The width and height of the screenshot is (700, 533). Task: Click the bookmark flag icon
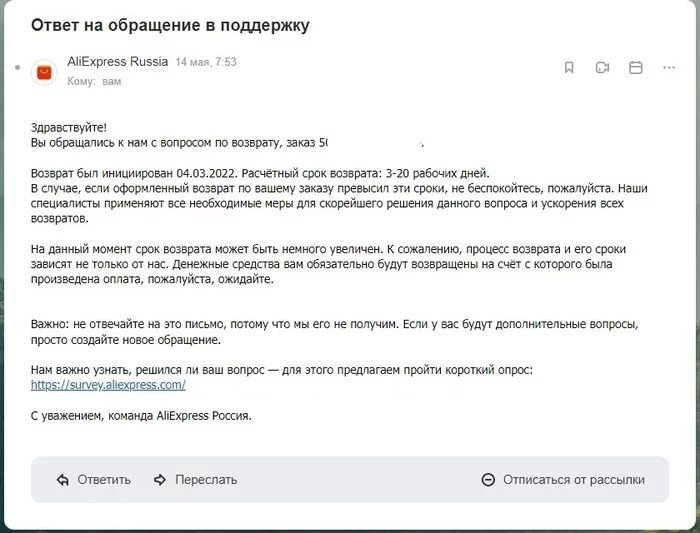coord(569,67)
